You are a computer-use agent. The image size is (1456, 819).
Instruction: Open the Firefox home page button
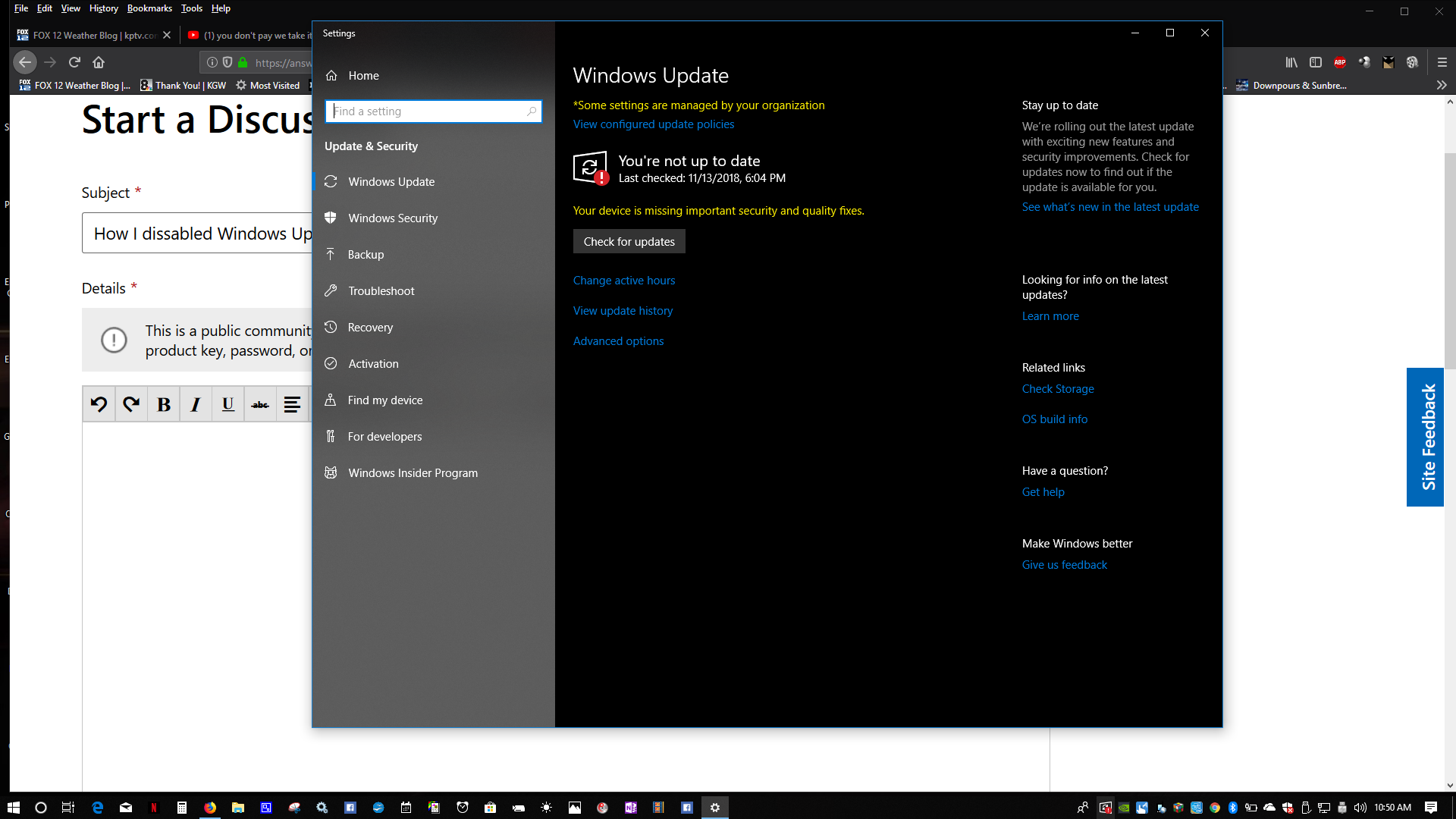click(x=99, y=62)
